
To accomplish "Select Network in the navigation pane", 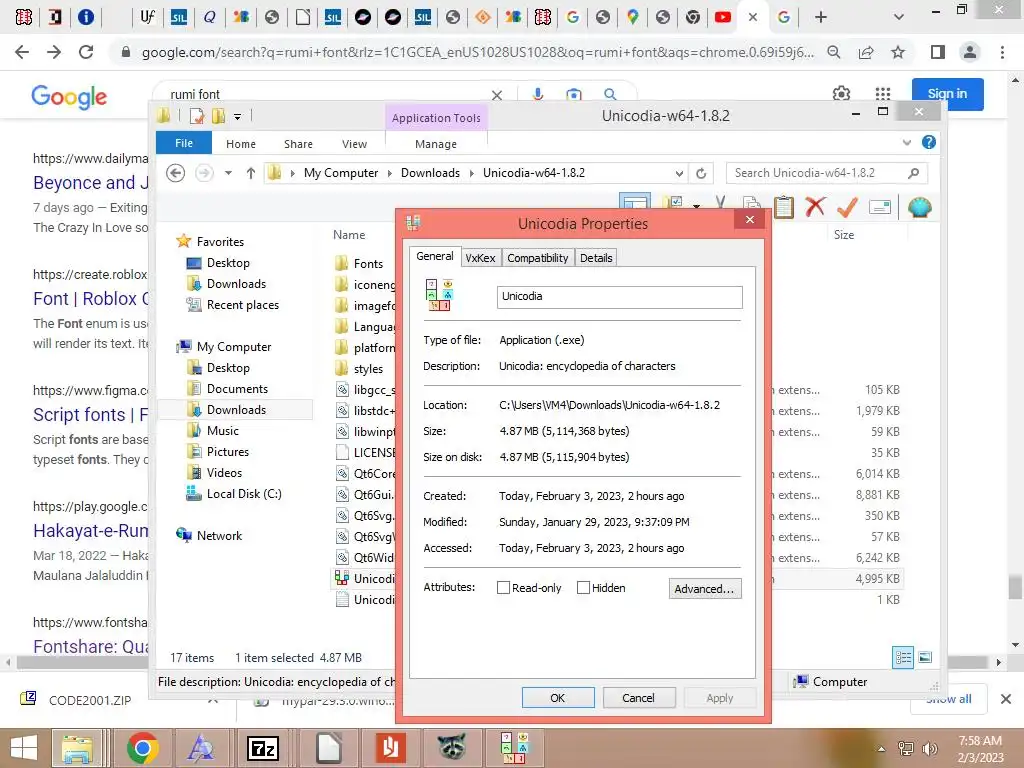I will (209, 536).
